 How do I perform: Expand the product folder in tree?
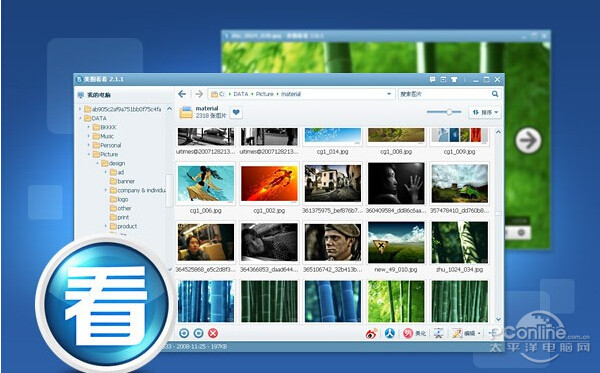tap(106, 226)
